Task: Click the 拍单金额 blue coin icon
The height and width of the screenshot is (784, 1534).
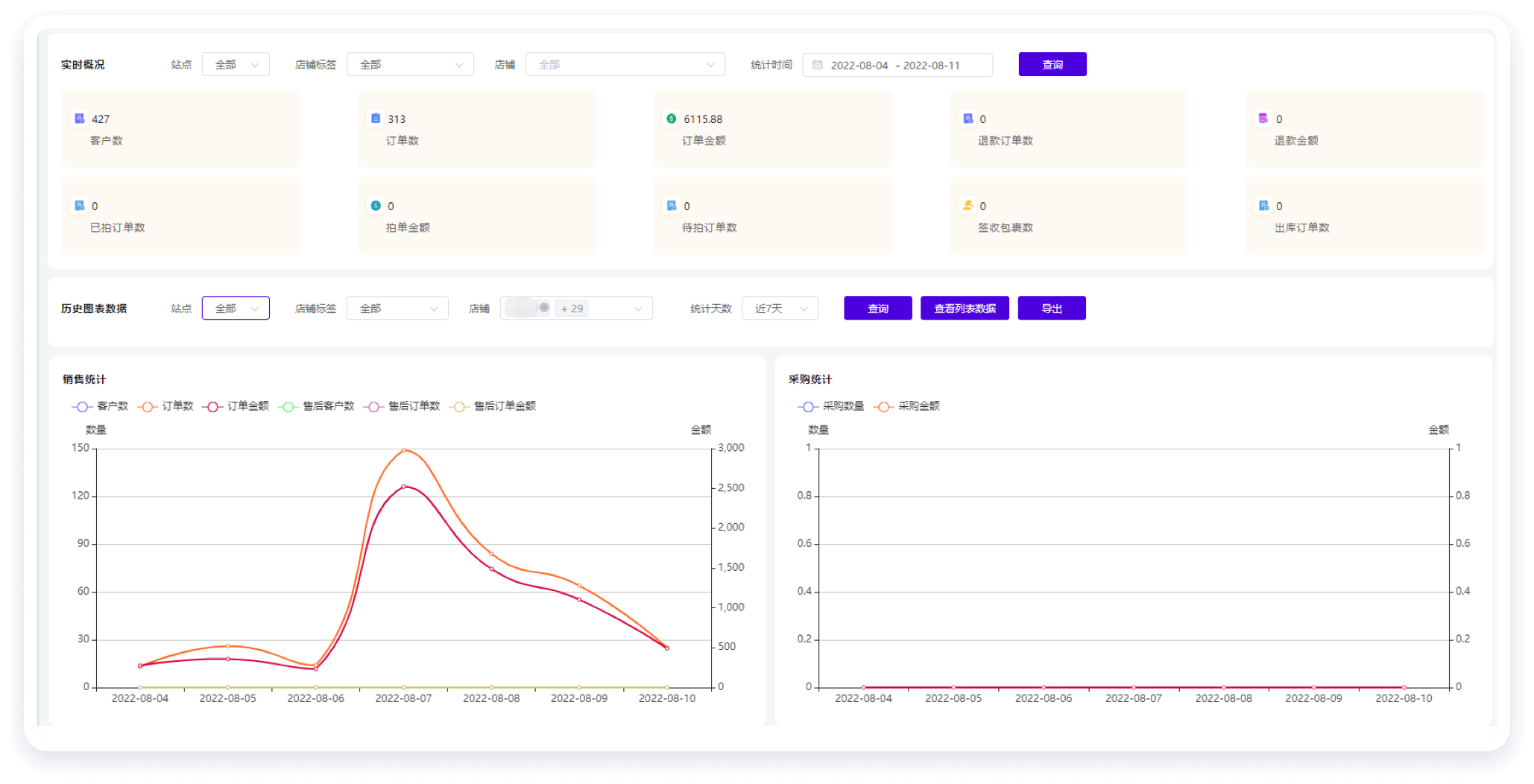Action: pos(376,206)
